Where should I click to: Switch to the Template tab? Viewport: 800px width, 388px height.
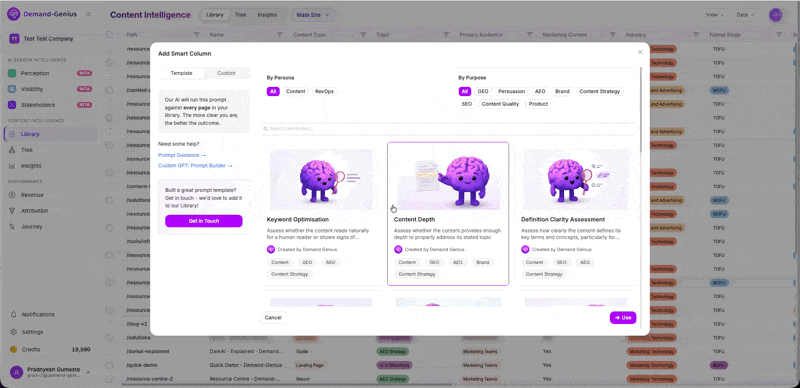click(182, 73)
